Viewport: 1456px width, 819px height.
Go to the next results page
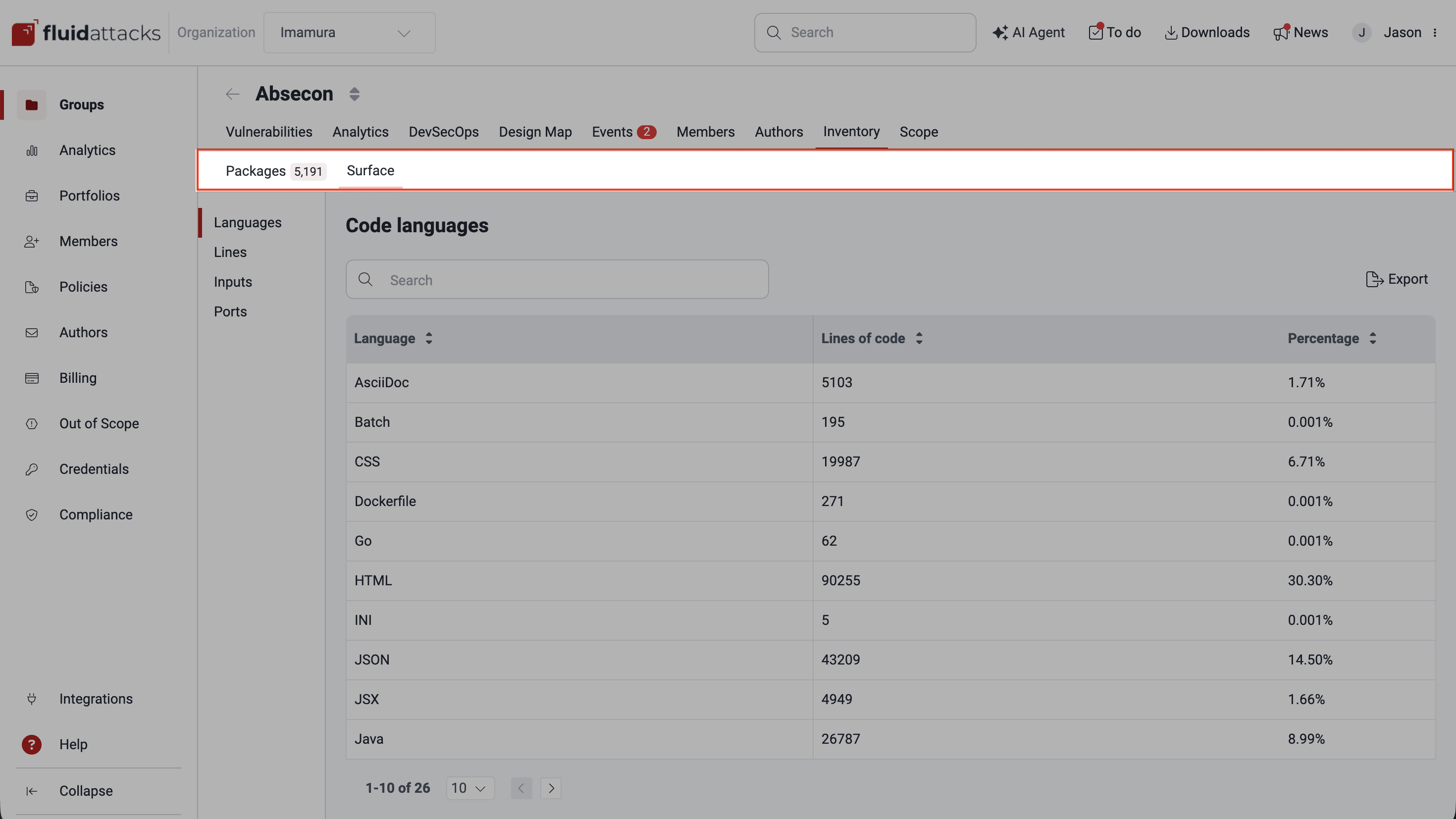[551, 787]
